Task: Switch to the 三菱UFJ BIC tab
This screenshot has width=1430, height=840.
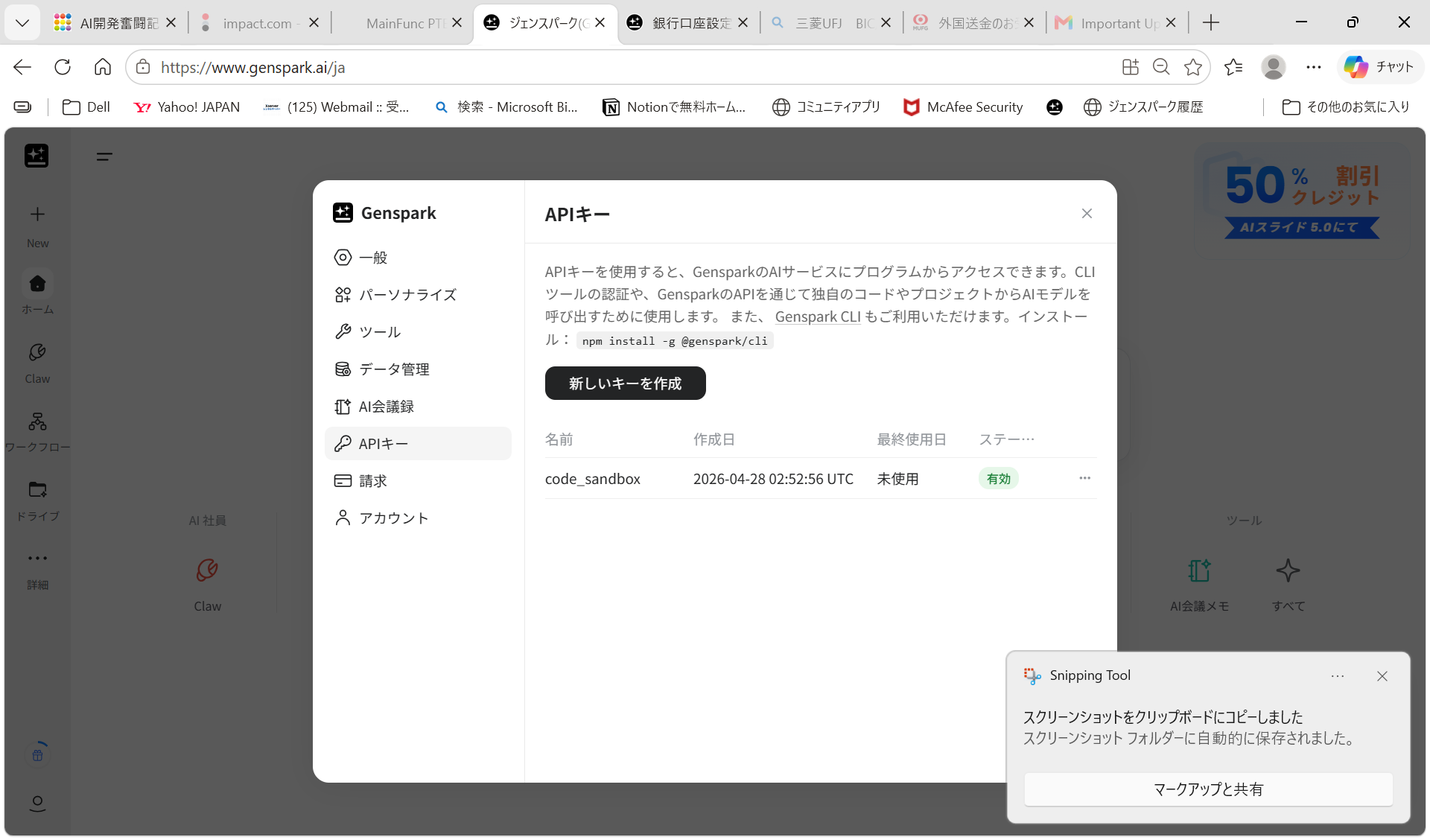Action: tap(831, 23)
